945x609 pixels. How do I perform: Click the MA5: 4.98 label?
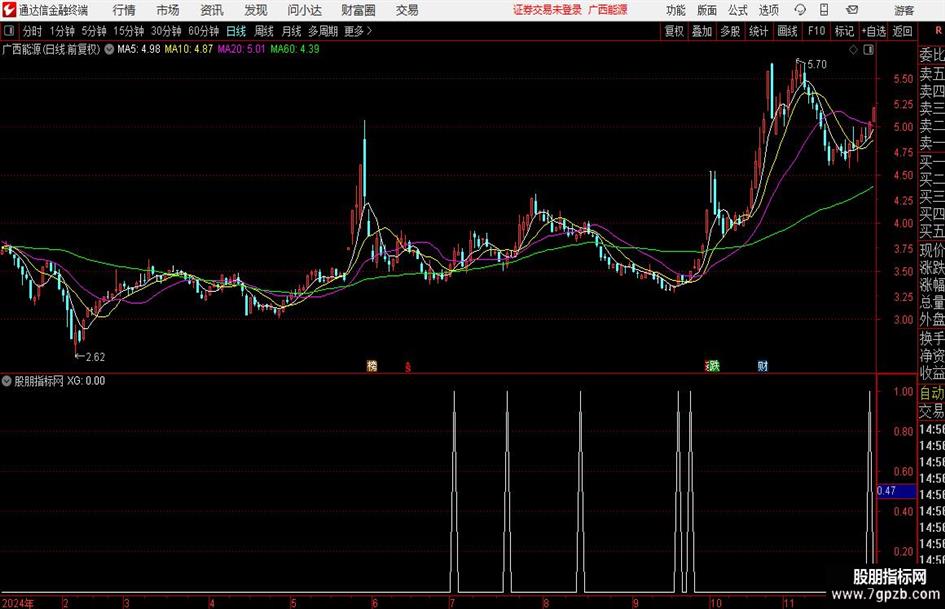point(139,49)
